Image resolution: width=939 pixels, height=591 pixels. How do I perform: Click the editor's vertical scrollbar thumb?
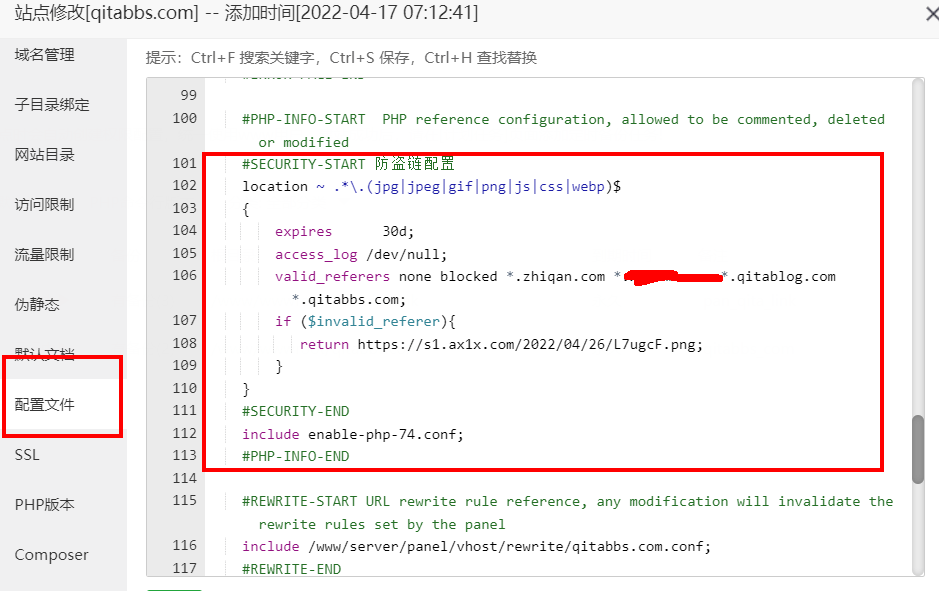click(918, 449)
